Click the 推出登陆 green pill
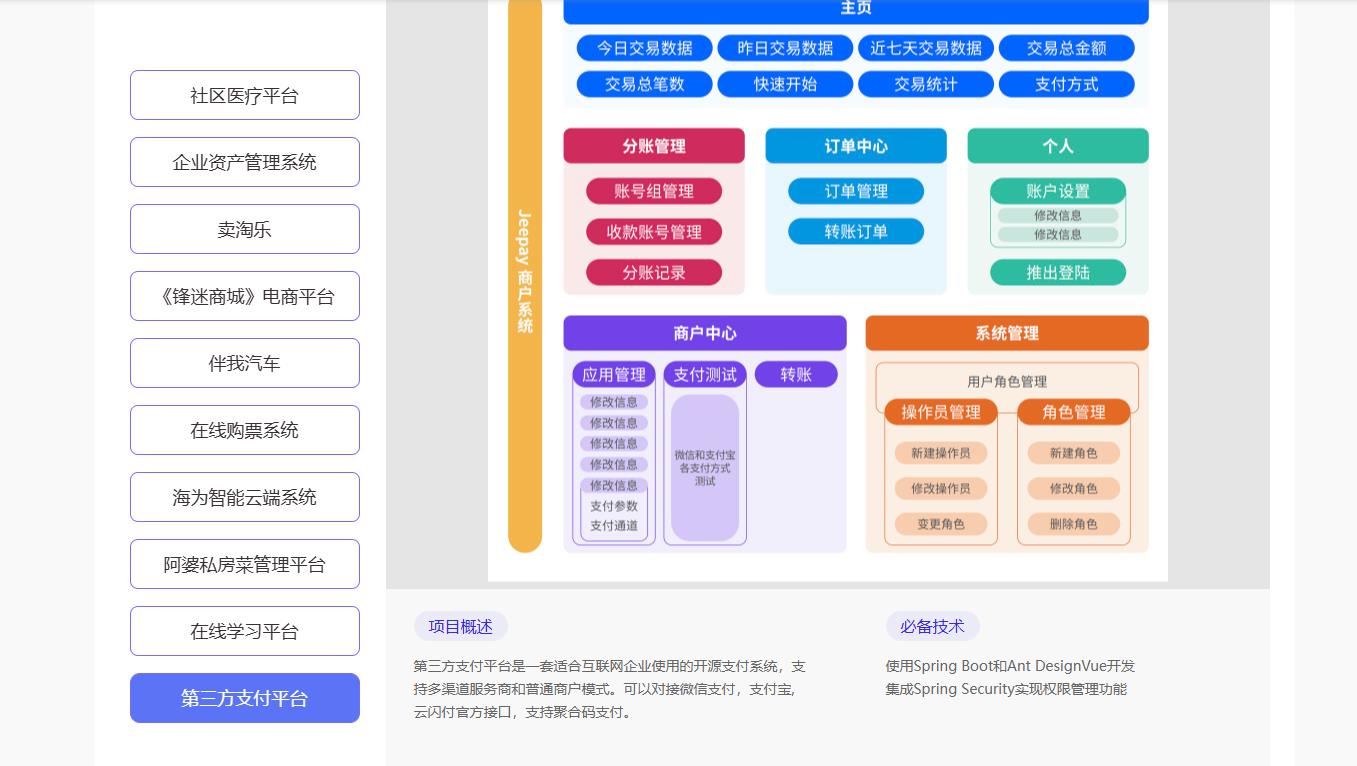 (1057, 272)
